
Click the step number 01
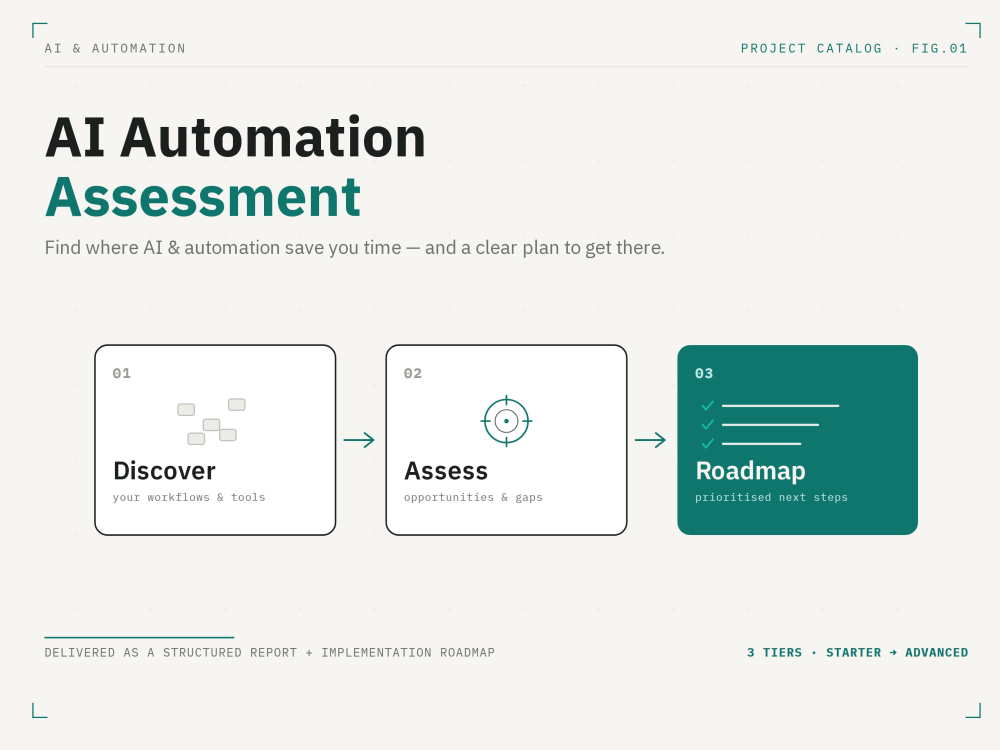(122, 374)
